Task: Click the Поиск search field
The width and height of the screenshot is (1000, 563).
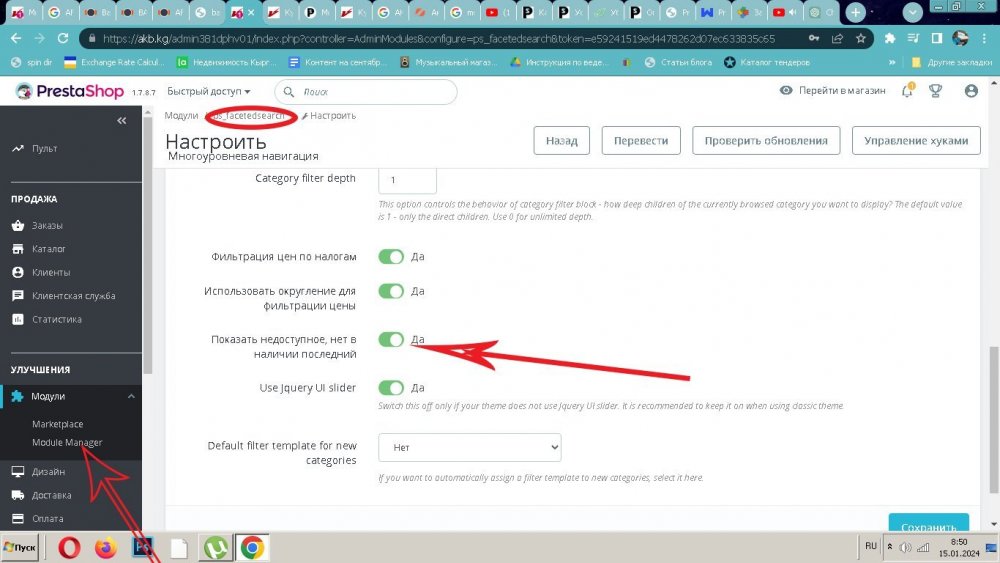Action: (365, 92)
